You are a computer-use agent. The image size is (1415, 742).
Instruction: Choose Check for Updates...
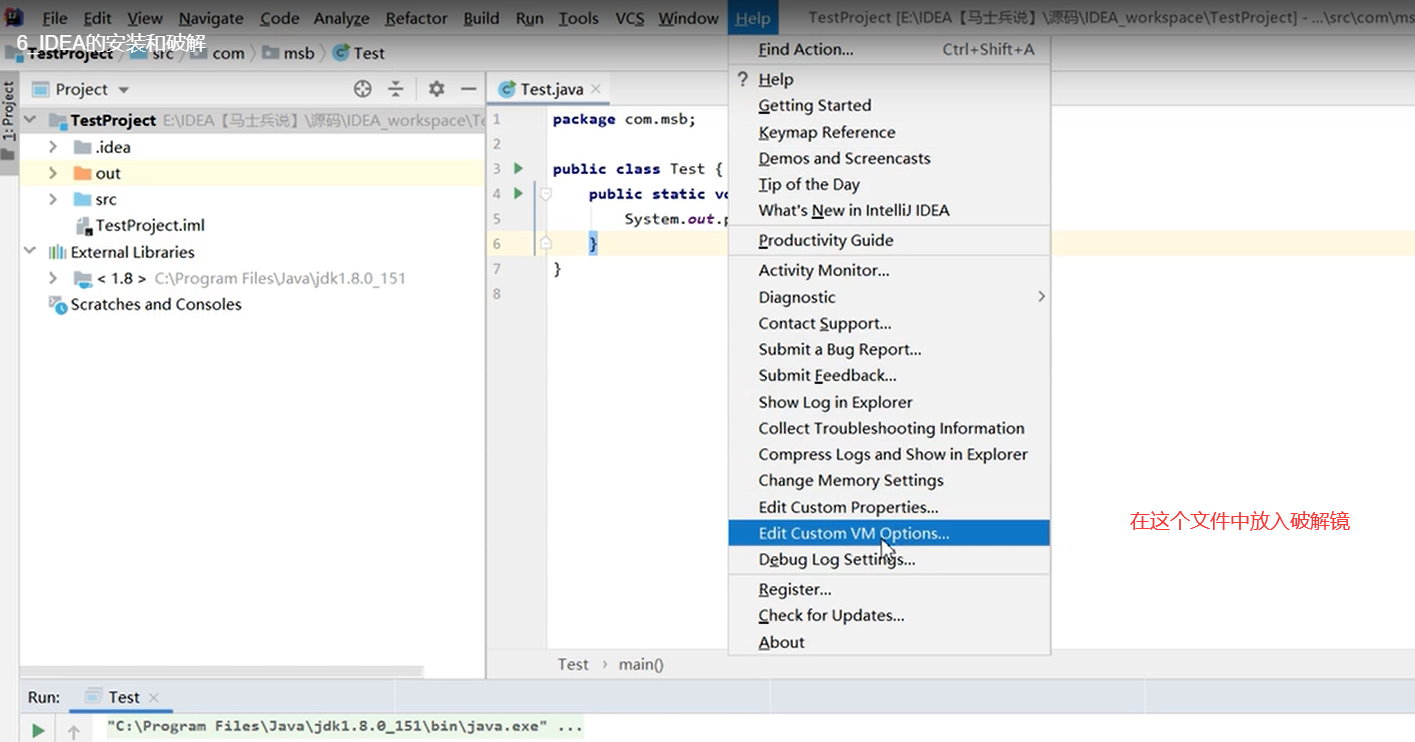(889, 615)
